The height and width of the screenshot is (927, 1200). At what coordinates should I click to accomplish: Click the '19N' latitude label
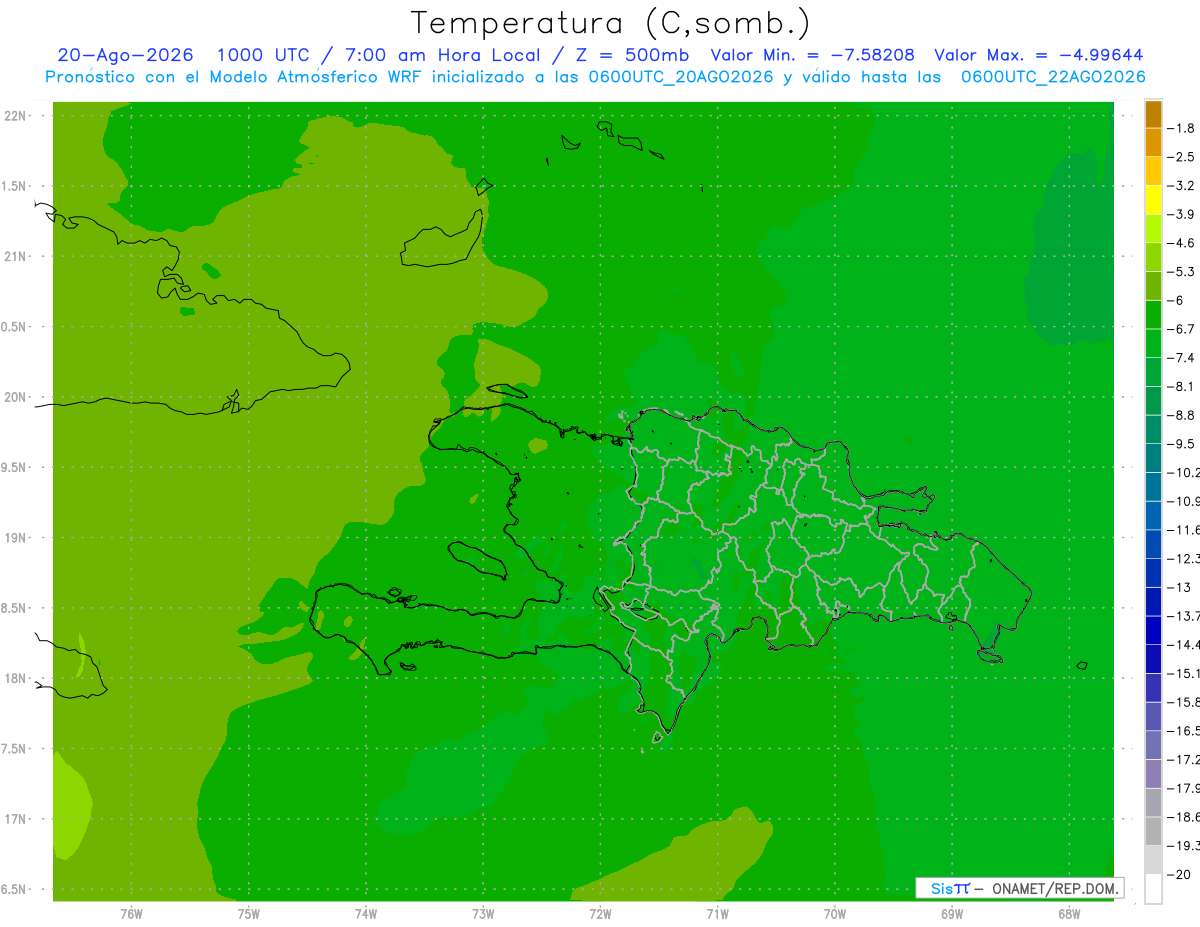17,538
